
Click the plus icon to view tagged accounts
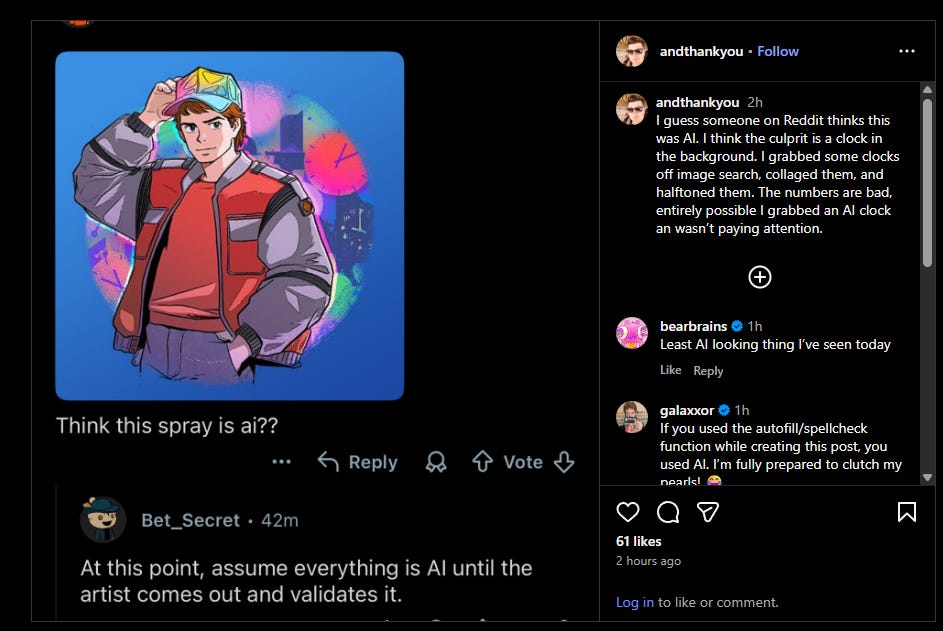[x=760, y=278]
